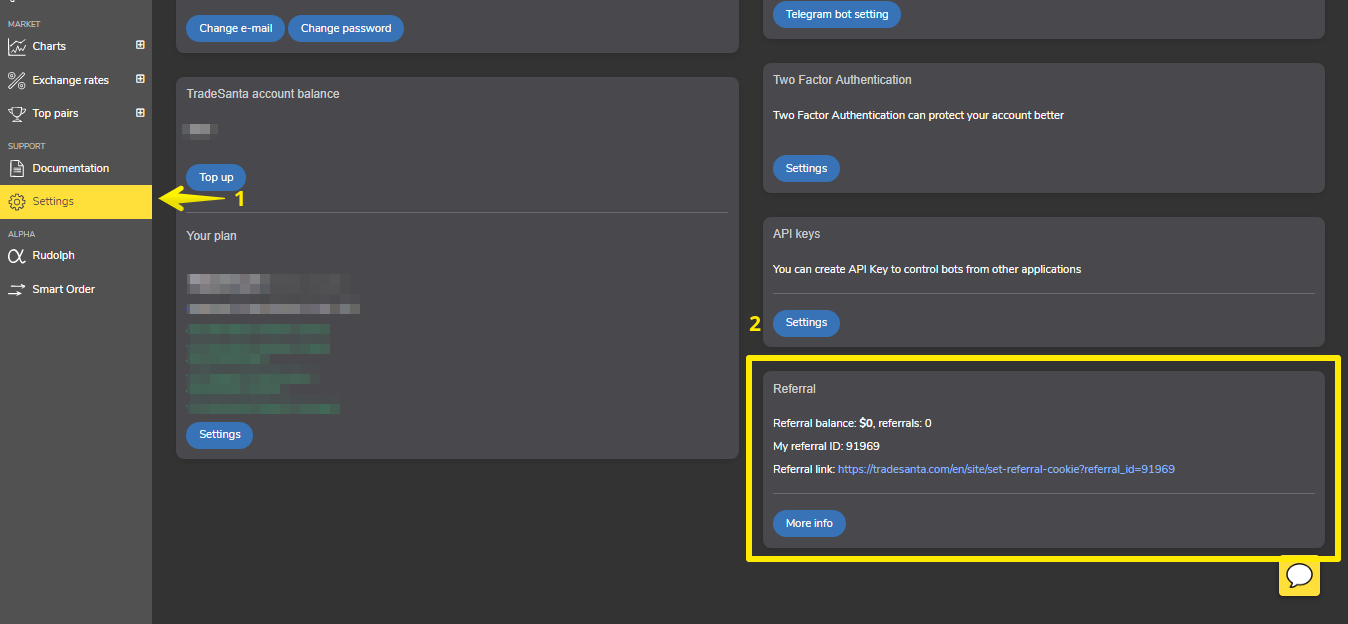Click the 'Referral' card title
Viewport: 1348px width, 624px height.
[795, 388]
